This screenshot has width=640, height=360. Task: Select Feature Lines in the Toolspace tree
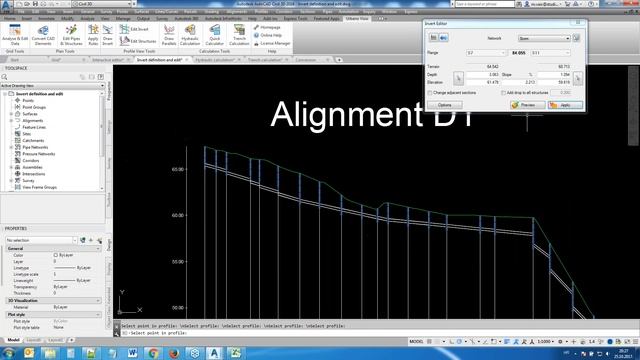click(x=34, y=127)
